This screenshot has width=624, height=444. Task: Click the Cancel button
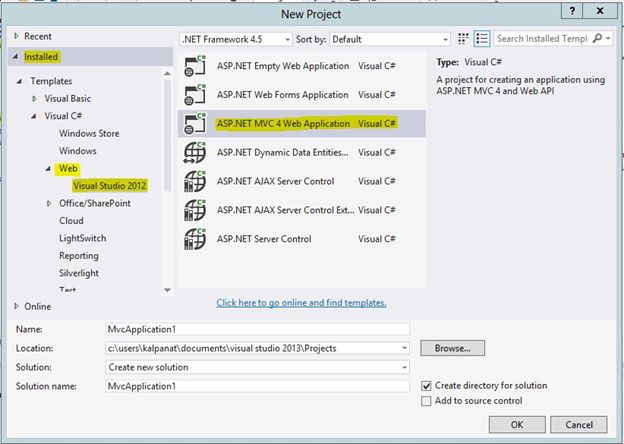[579, 425]
